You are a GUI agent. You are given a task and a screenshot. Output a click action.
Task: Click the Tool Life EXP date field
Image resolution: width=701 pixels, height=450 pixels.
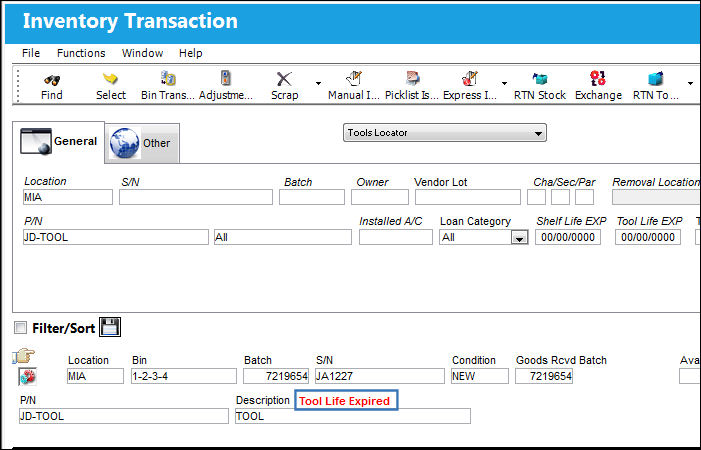click(648, 237)
